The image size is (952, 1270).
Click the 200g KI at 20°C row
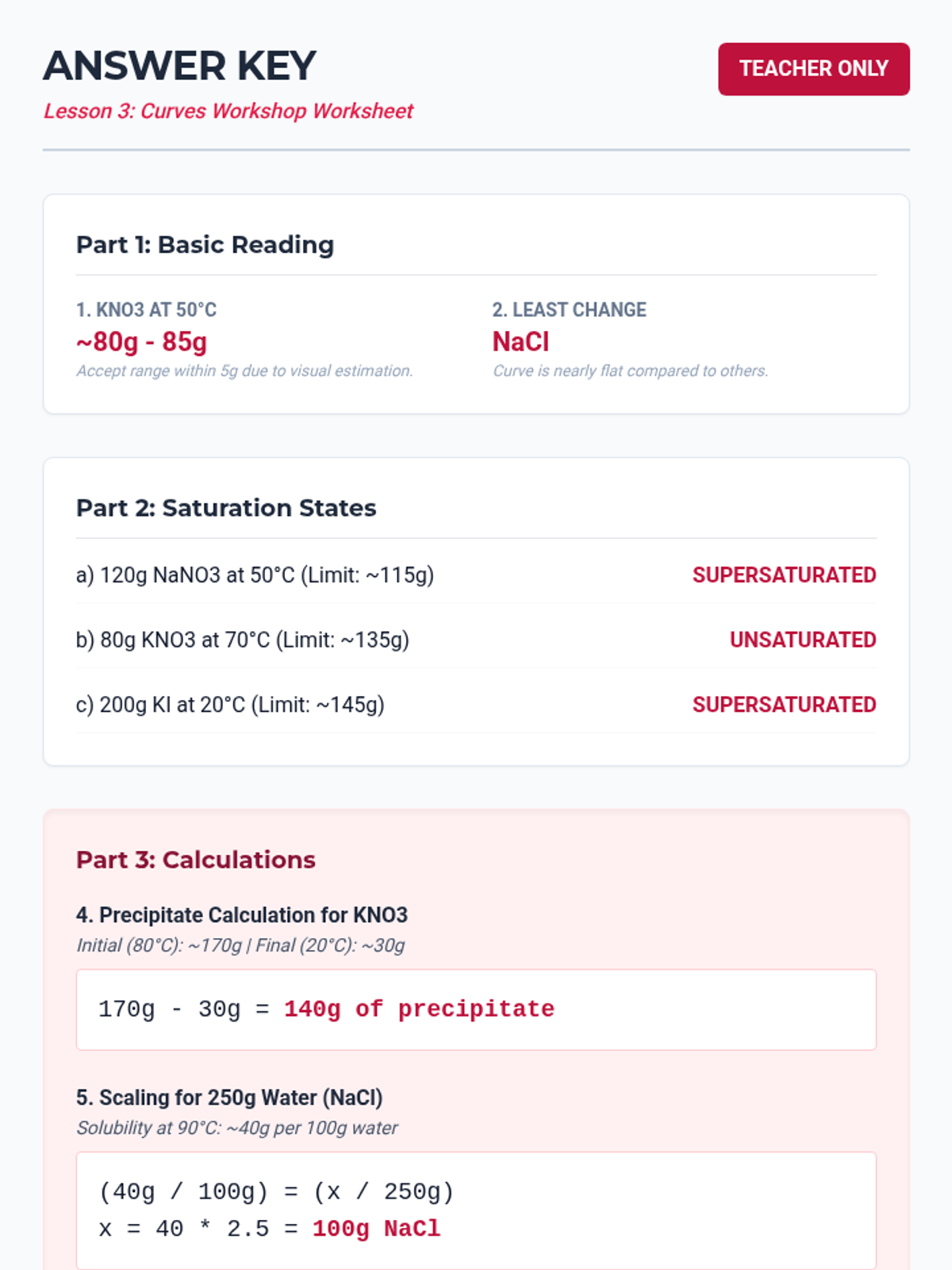click(x=476, y=705)
